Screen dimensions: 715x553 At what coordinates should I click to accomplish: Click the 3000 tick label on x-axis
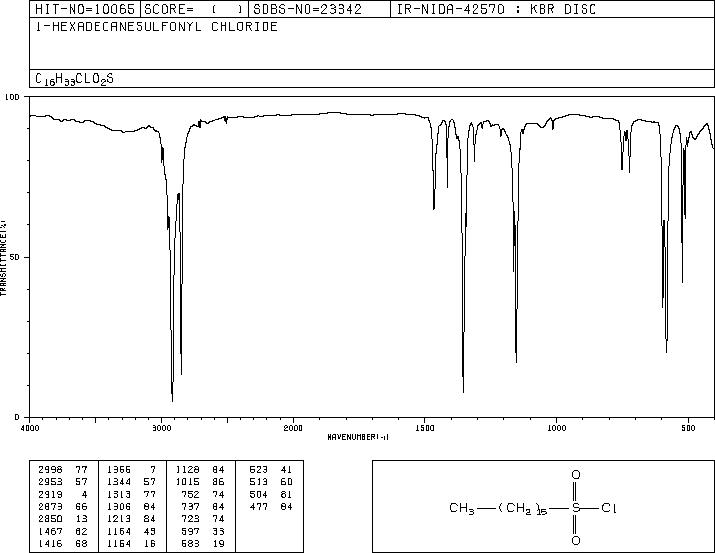click(x=161, y=428)
